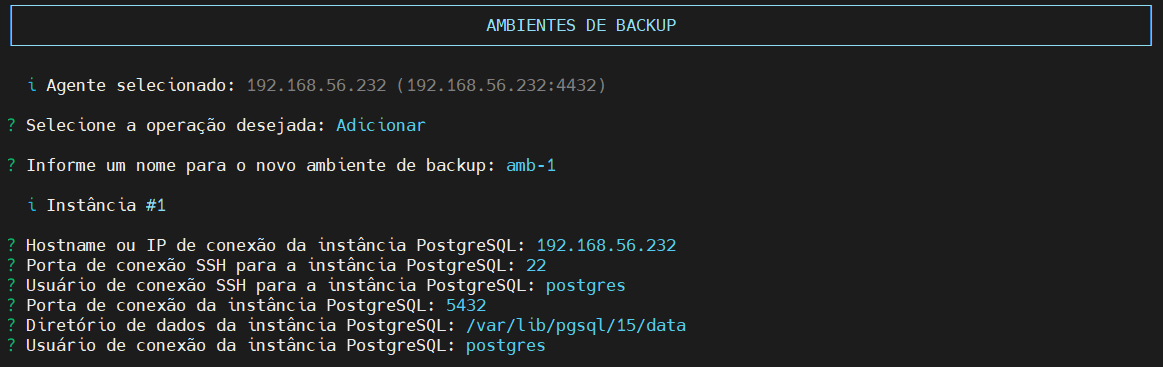The width and height of the screenshot is (1163, 367).
Task: Click the question mark beside Porta de conexão da instância
Action: pyautogui.click(x=12, y=306)
